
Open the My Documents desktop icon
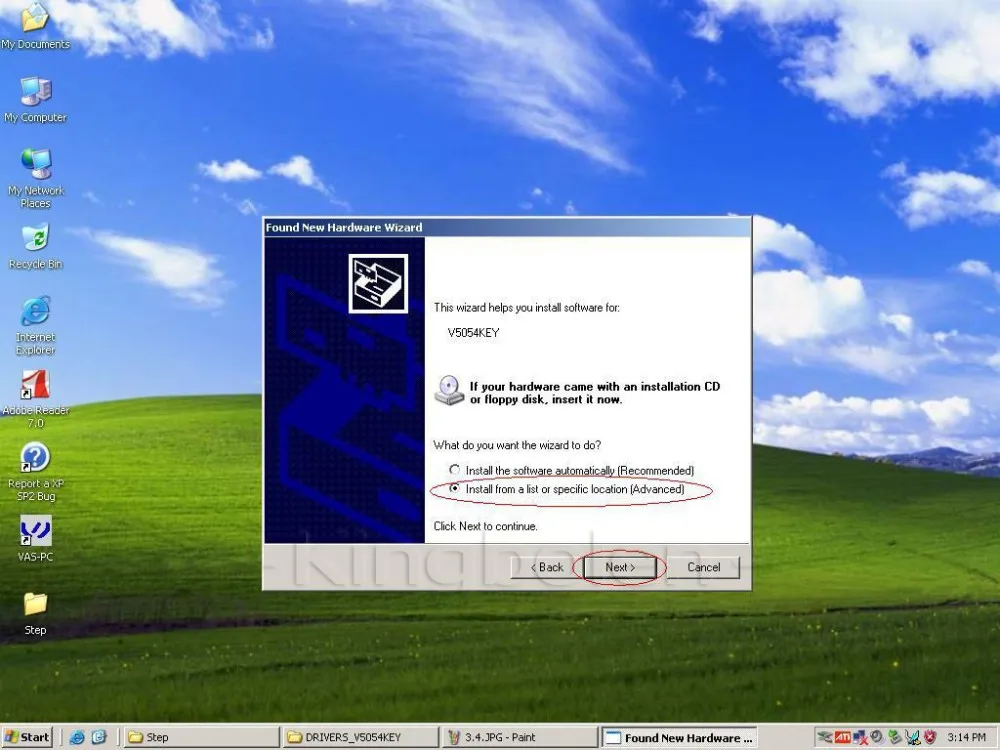point(35,24)
